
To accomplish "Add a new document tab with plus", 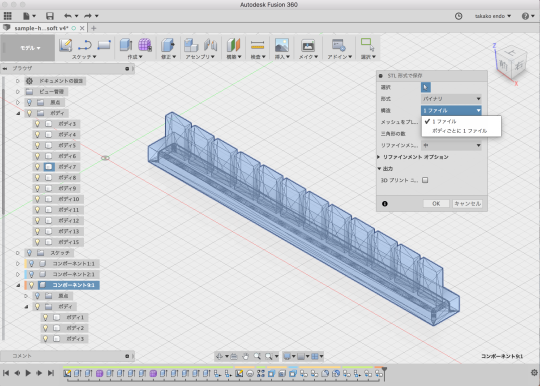I will pos(93,28).
